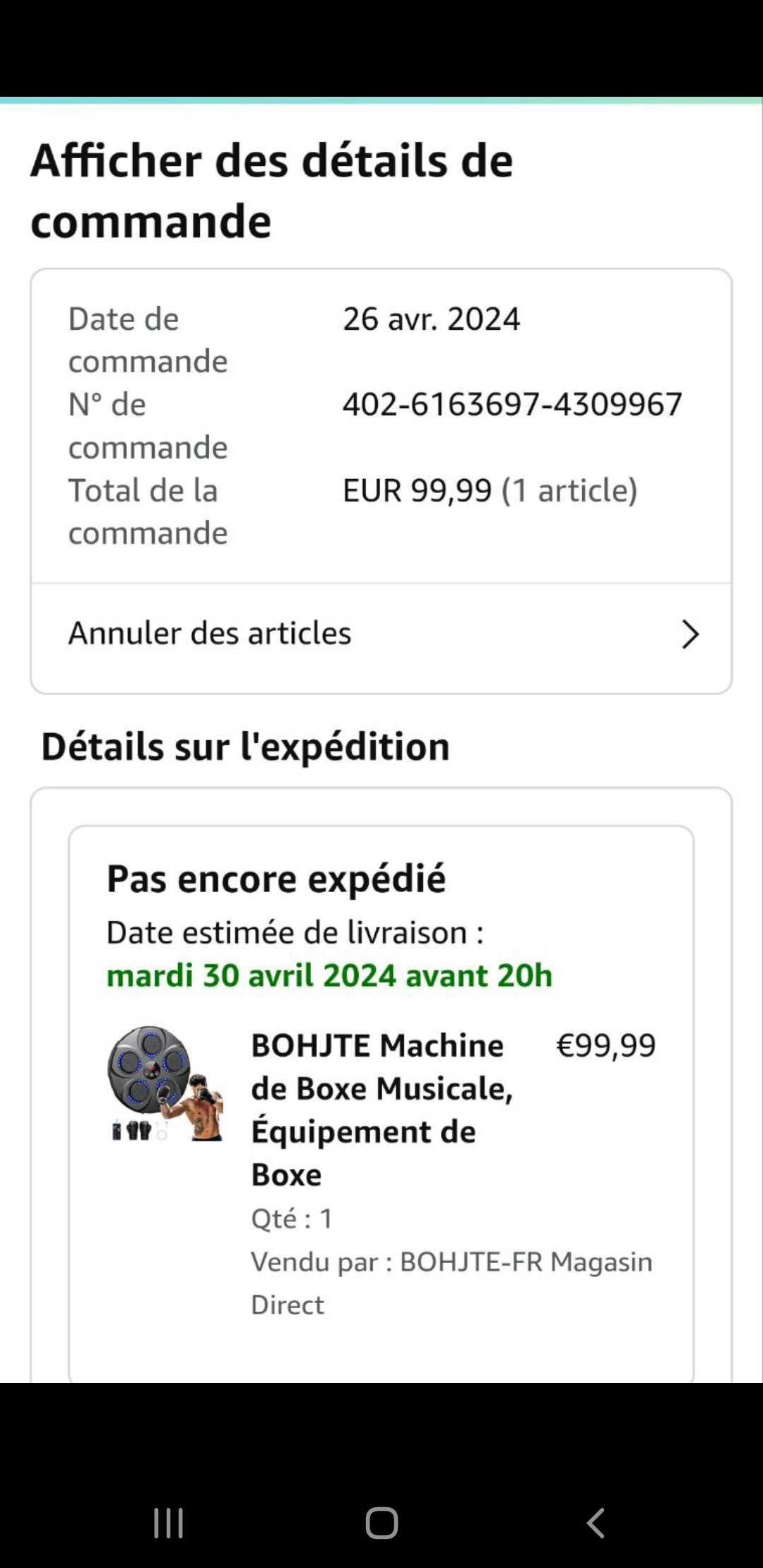
Task: Open the recent apps navigation icon
Action: tap(169, 1522)
